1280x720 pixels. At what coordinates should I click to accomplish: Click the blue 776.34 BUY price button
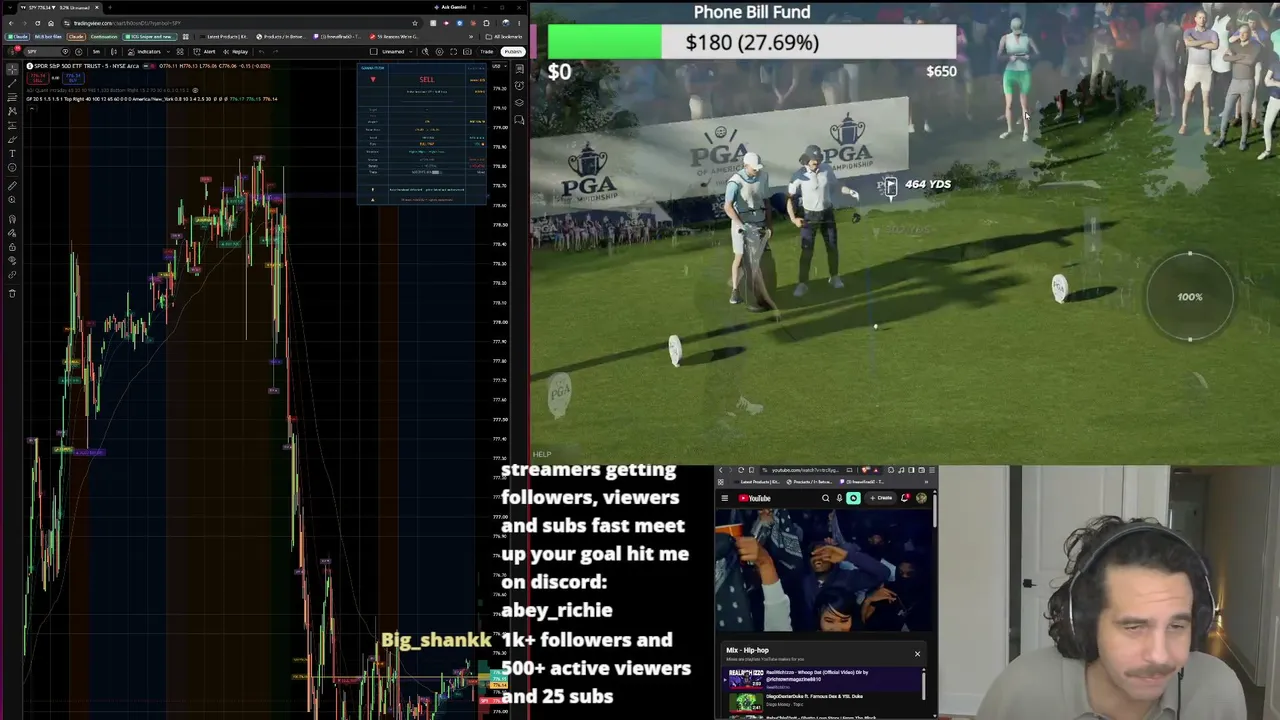[72, 76]
